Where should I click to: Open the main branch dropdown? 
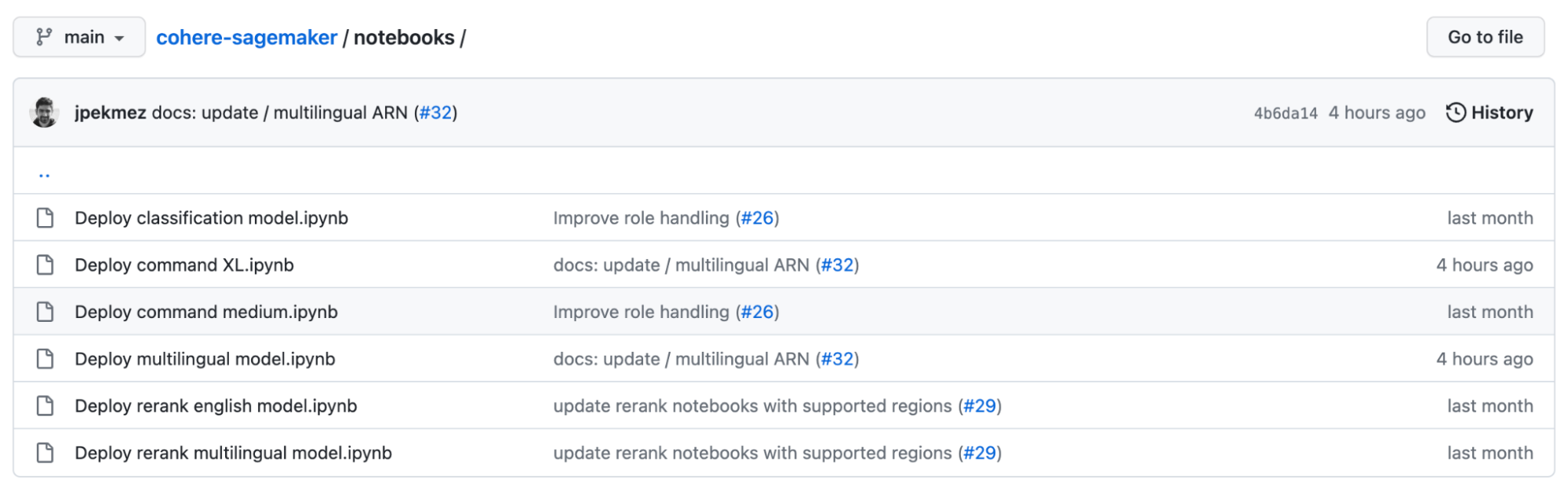click(x=79, y=37)
